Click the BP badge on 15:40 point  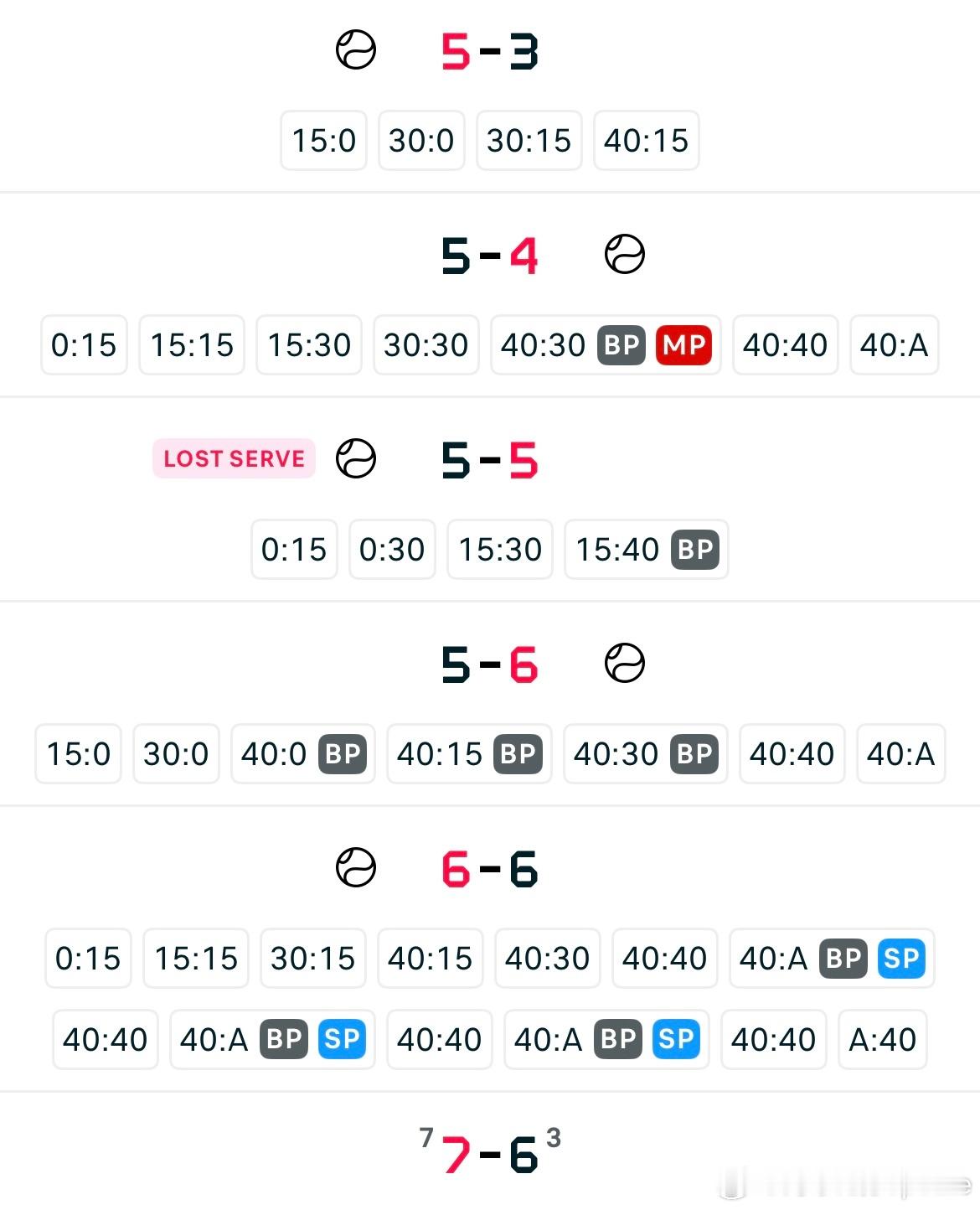tap(695, 550)
